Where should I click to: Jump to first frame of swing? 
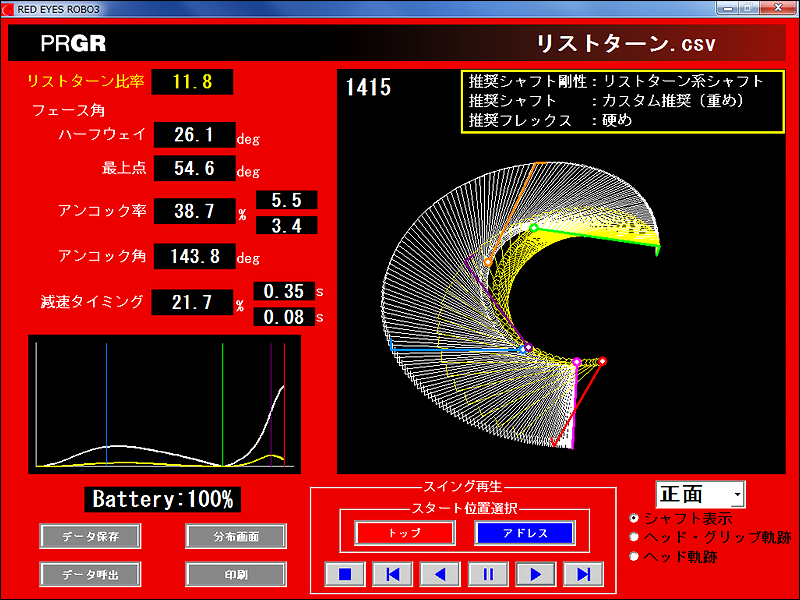[392, 574]
